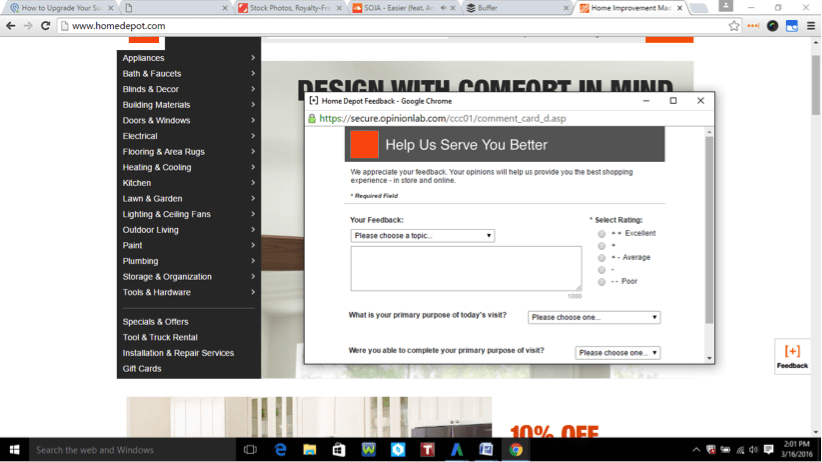Open the primary purpose of visit dropdown
The width and height of the screenshot is (822, 462).
(594, 317)
